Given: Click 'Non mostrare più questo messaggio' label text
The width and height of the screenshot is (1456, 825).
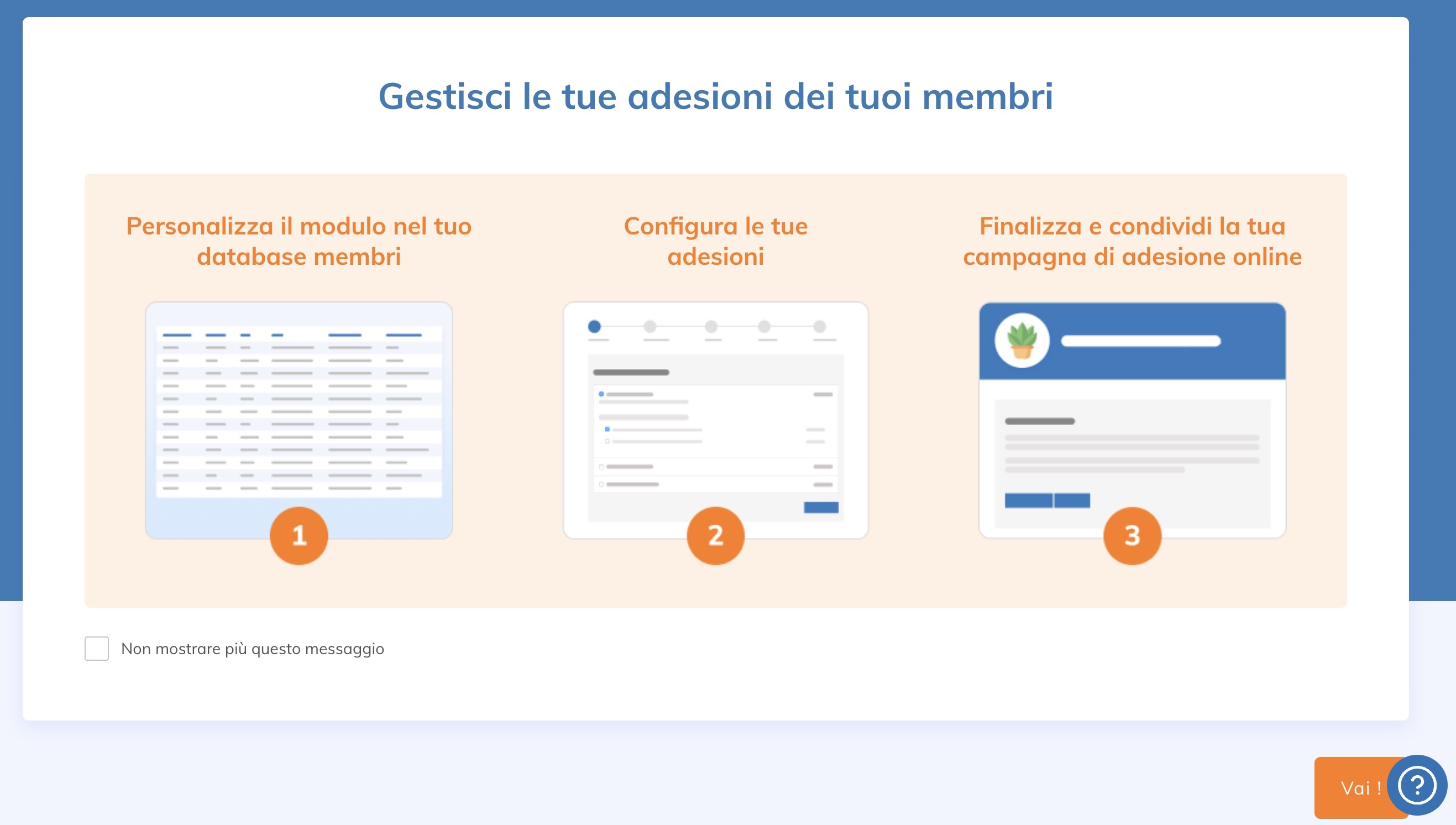Looking at the screenshot, I should [253, 649].
